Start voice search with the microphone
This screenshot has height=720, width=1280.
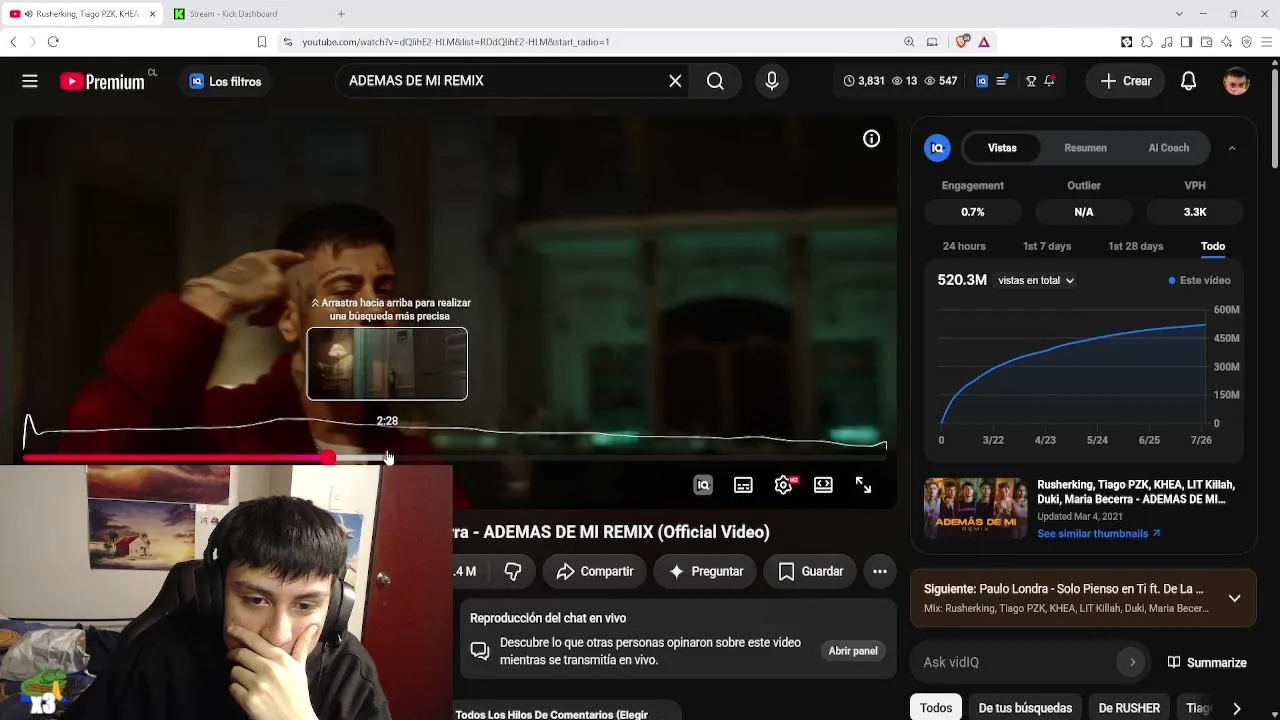point(771,81)
